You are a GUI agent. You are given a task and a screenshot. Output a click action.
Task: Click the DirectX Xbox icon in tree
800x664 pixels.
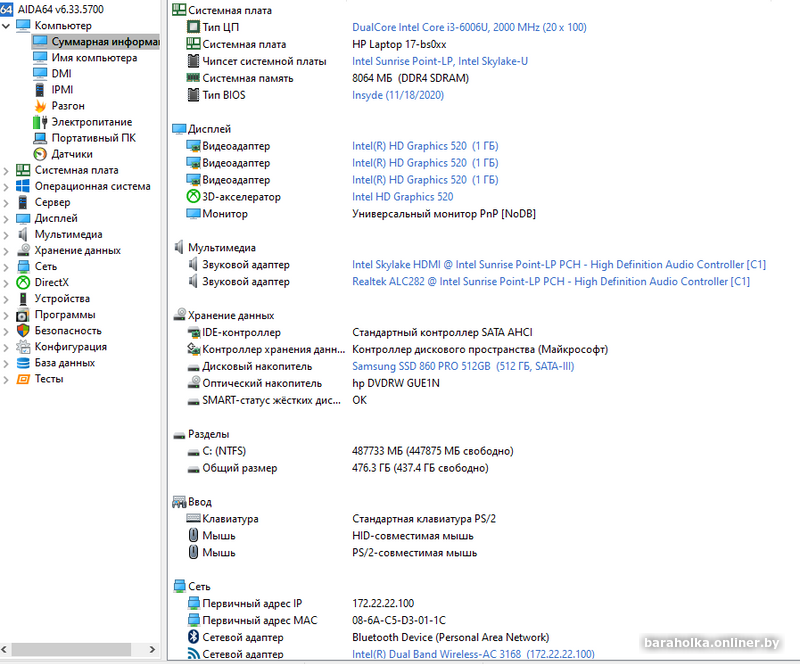click(x=23, y=282)
